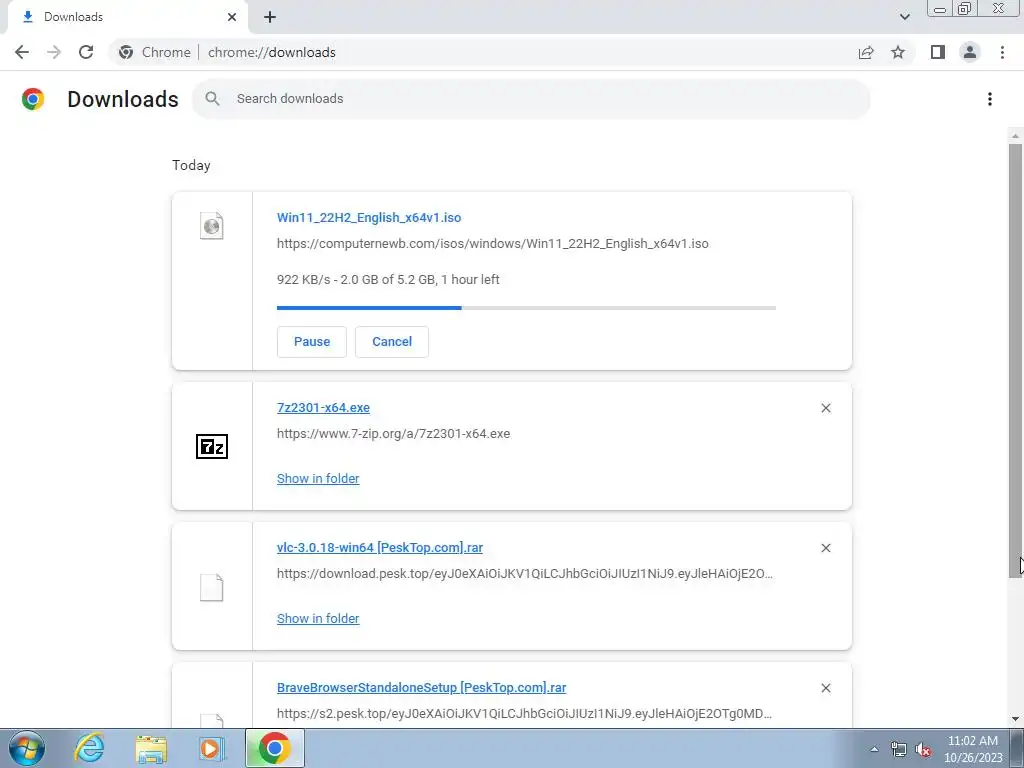Cancel the Win11 ISO download
This screenshot has width=1024, height=768.
(392, 342)
